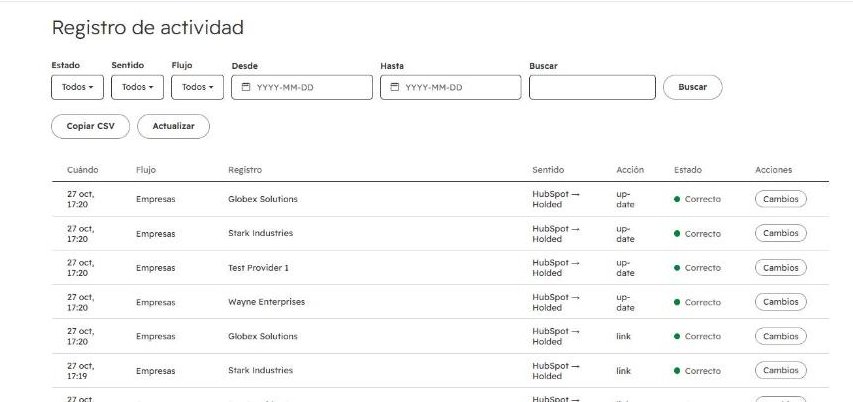Click the Registro de actividad heading
The image size is (853, 402).
(147, 27)
